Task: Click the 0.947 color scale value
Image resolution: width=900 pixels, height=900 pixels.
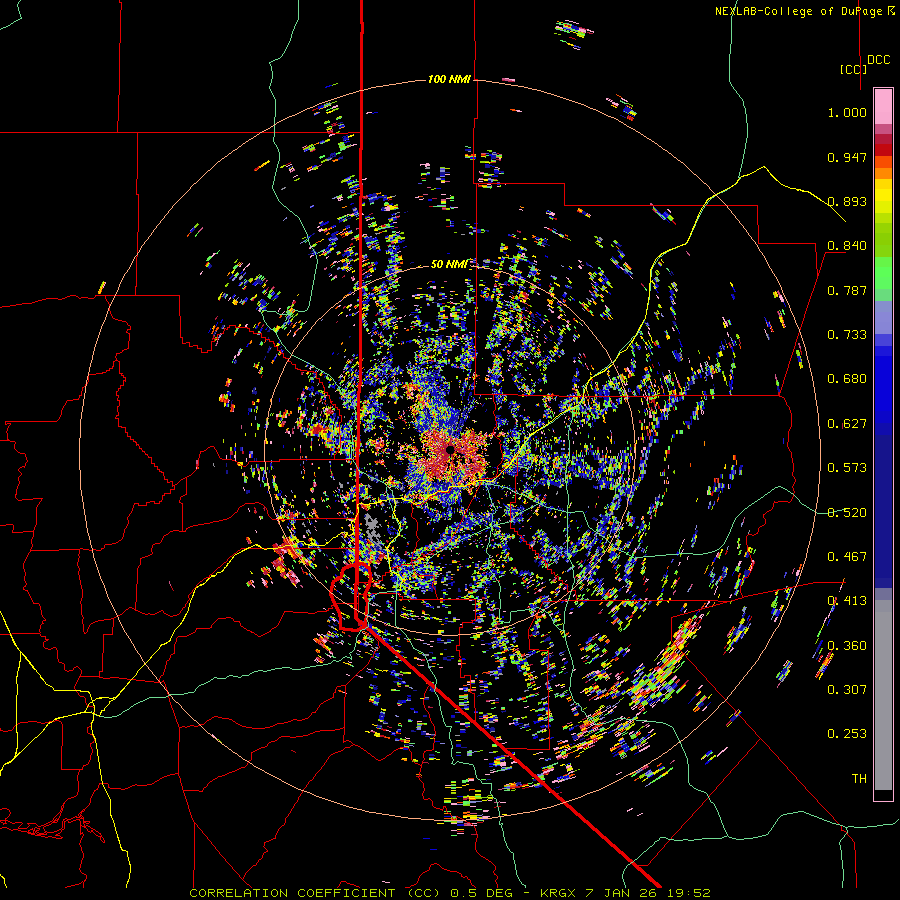Action: pos(847,157)
